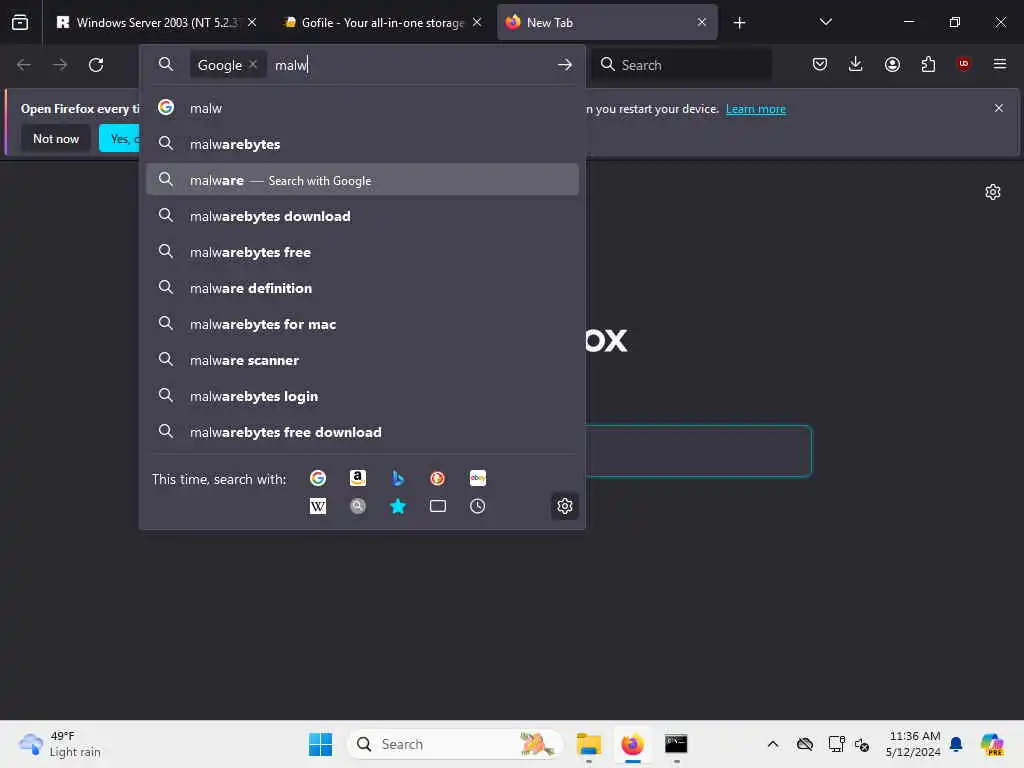
Task: Select 'malware — Search with Google' suggestion
Action: [362, 180]
